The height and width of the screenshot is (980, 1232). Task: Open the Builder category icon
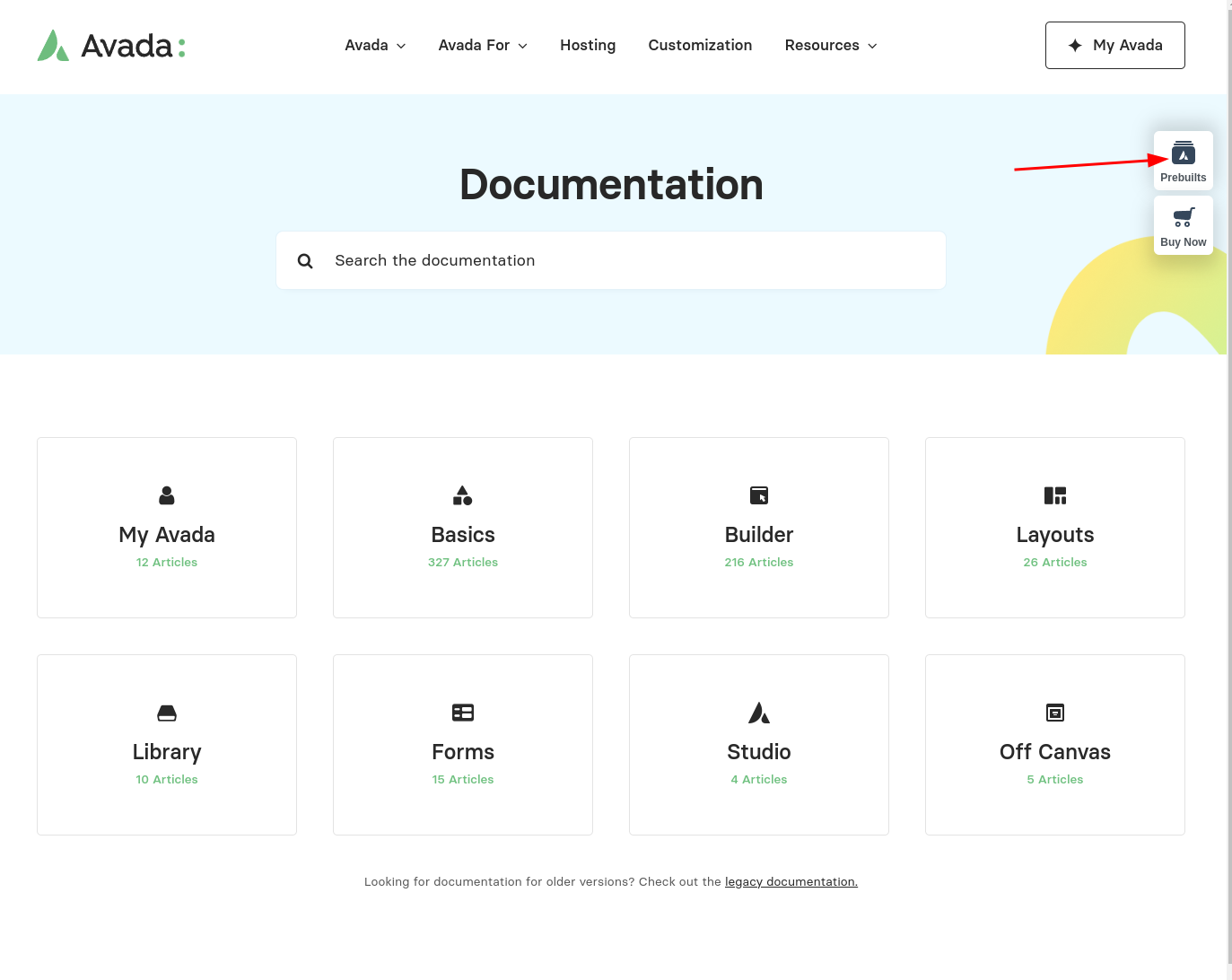click(x=759, y=495)
